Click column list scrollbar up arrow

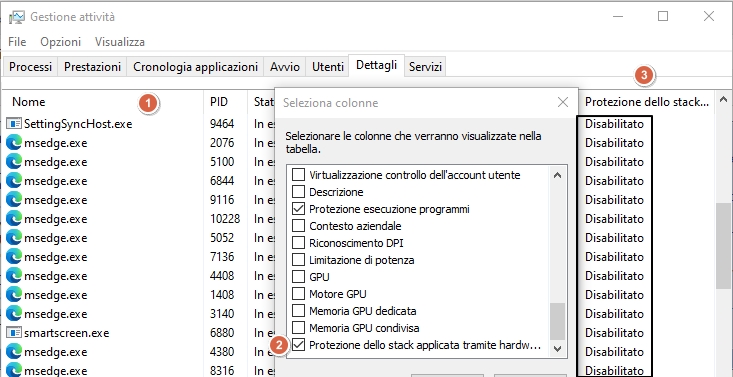pos(557,175)
